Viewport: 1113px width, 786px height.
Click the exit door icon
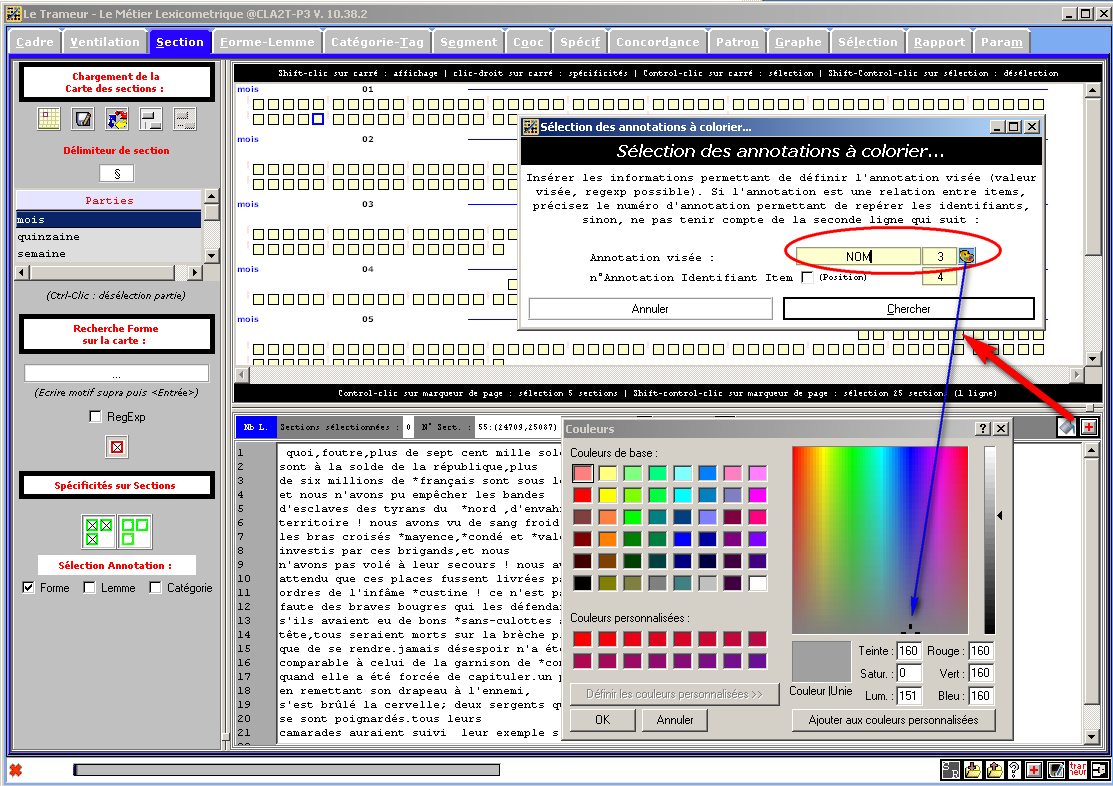(1100, 770)
